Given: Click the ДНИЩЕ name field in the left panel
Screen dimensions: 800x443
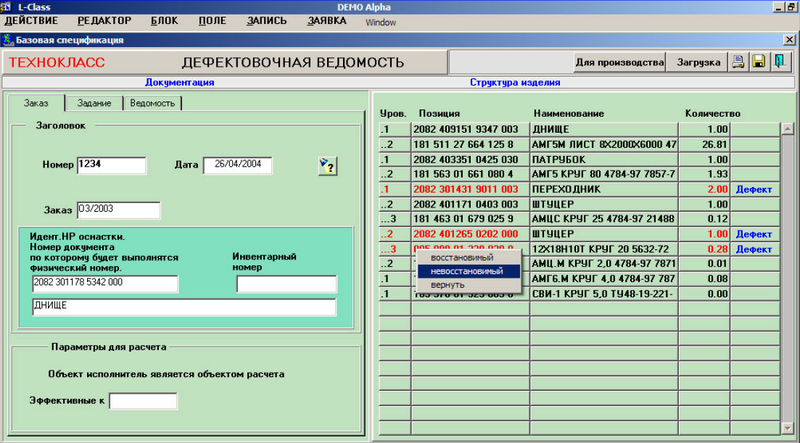Looking at the screenshot, I should point(184,307).
